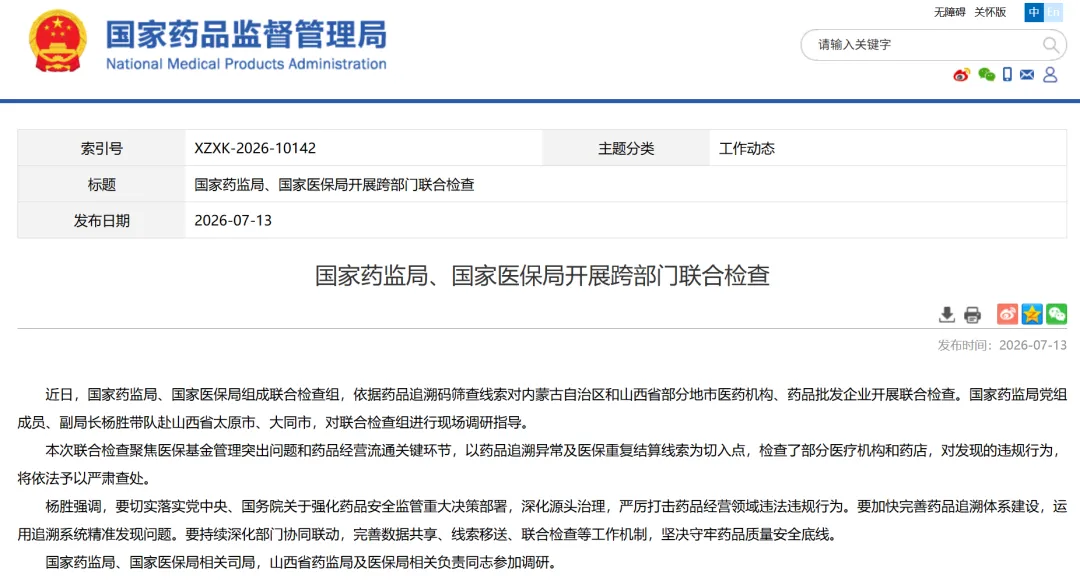The height and width of the screenshot is (585, 1080).
Task: Print the article with printer icon
Action: point(973,315)
